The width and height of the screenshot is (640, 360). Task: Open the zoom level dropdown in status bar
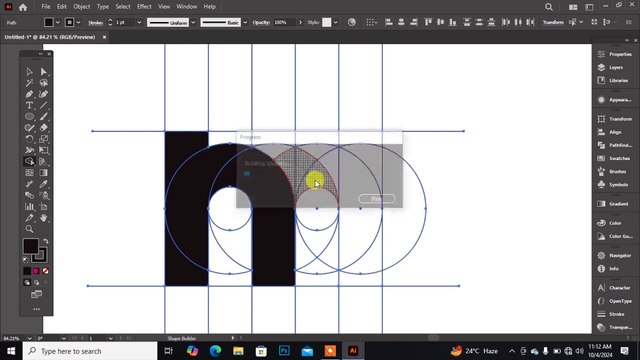[x=29, y=338]
